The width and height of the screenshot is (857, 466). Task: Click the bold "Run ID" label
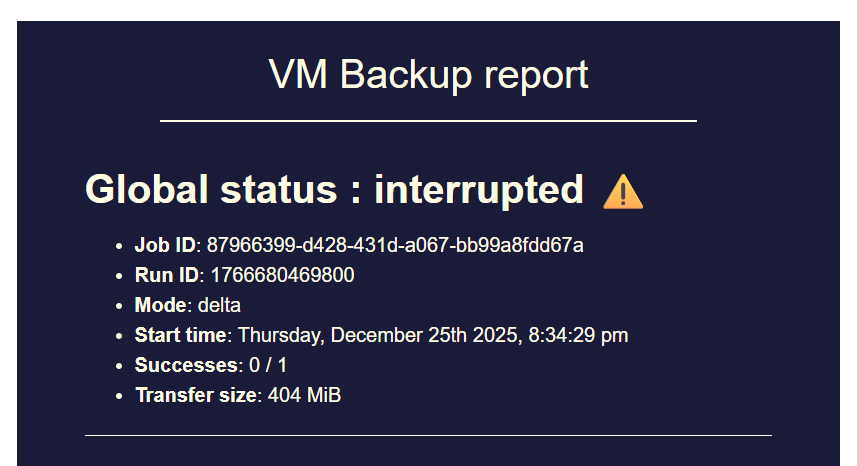coord(167,275)
